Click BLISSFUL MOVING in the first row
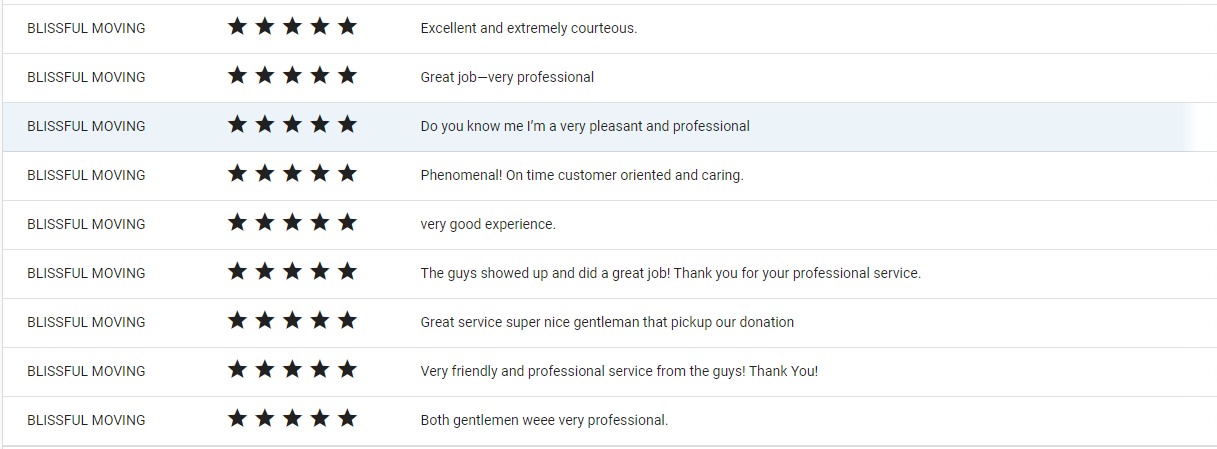 click(x=86, y=28)
